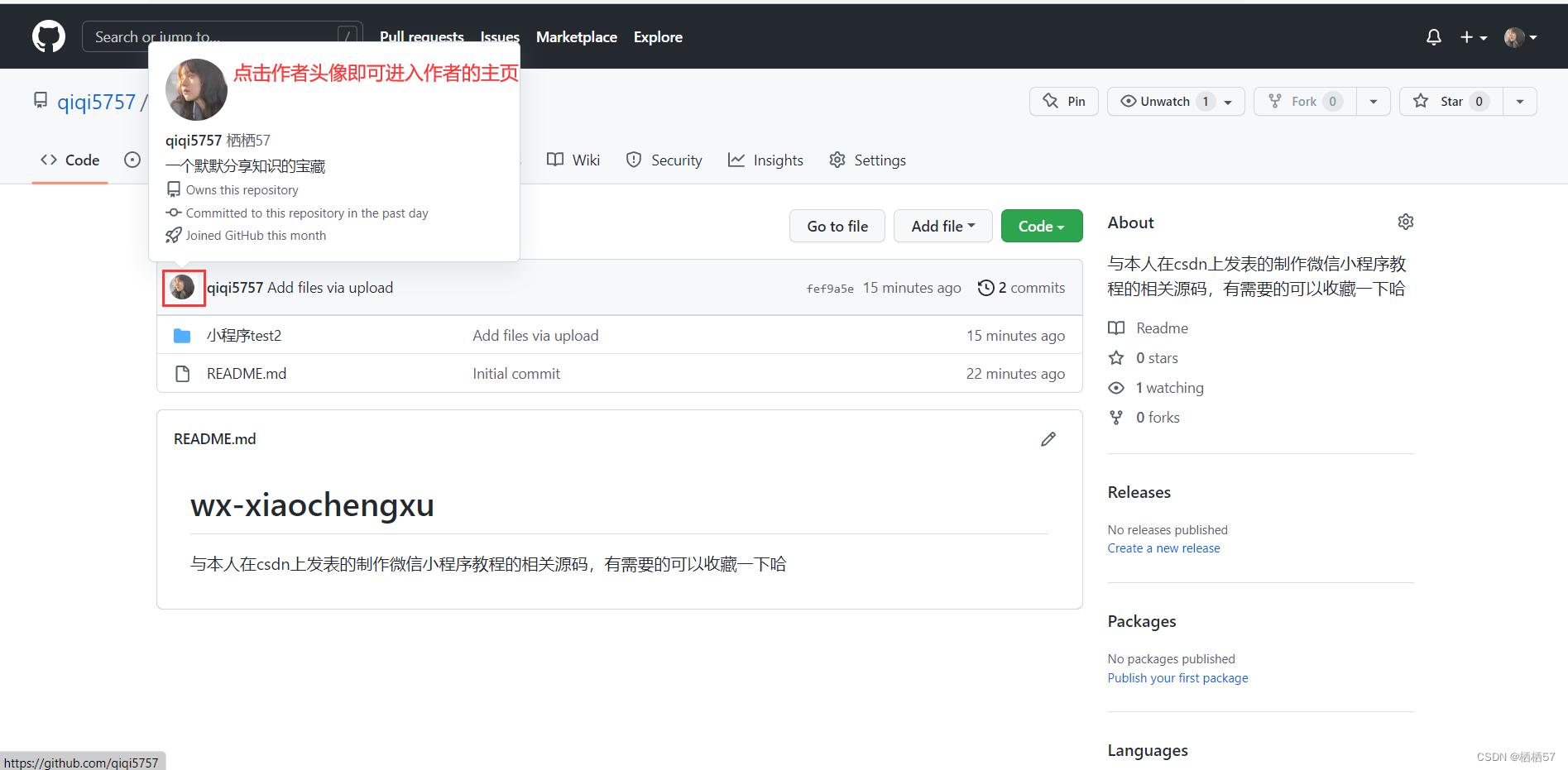Open the Insights tab
This screenshot has height=770, width=1568.
[x=765, y=160]
